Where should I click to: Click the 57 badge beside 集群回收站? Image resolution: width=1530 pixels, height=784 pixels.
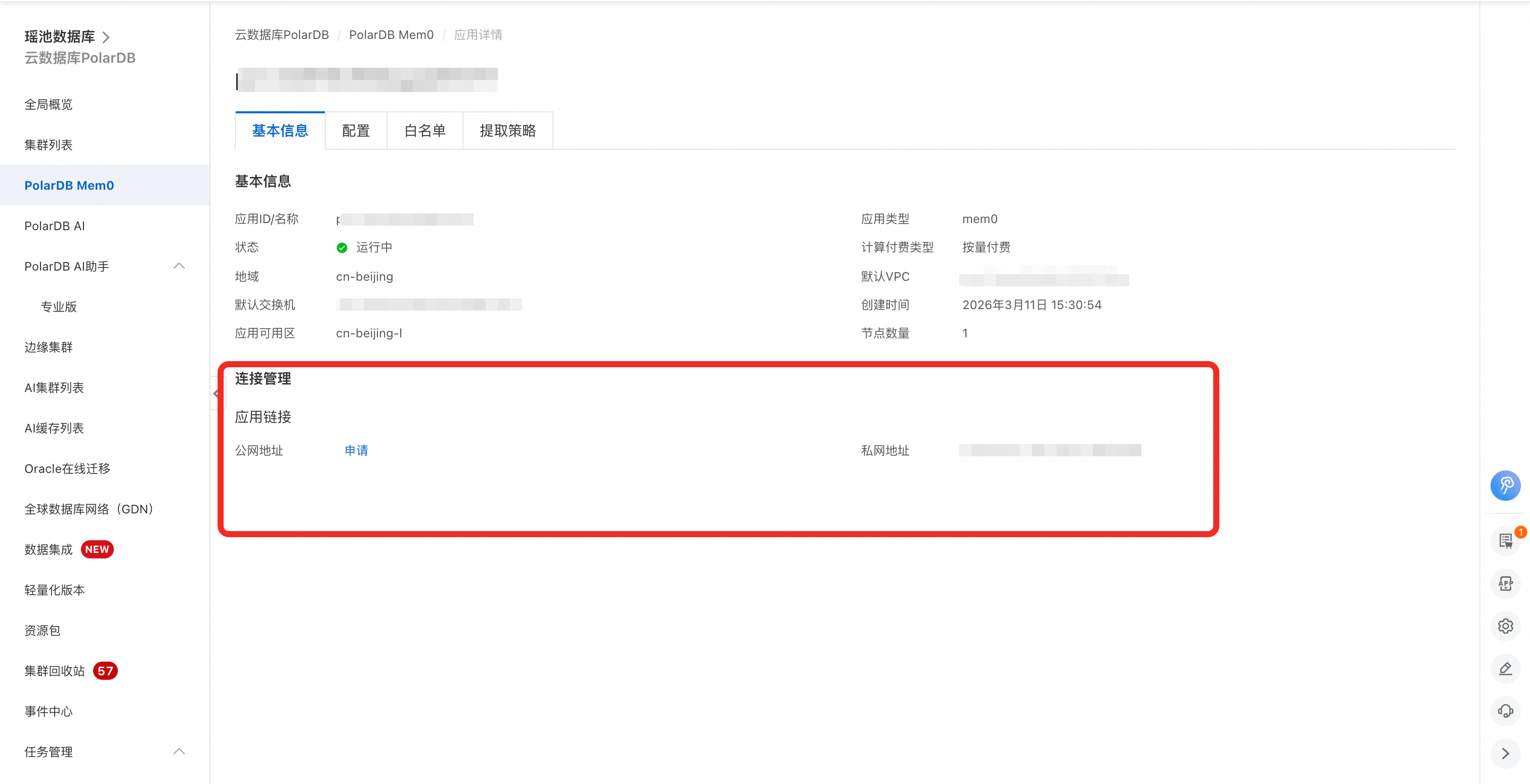(x=105, y=671)
